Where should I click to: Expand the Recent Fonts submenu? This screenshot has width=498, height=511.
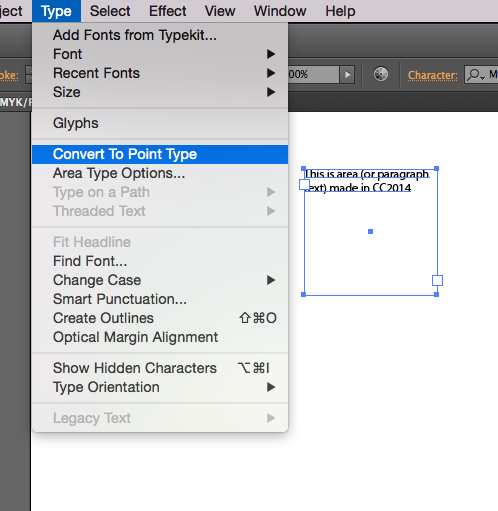tap(160, 73)
